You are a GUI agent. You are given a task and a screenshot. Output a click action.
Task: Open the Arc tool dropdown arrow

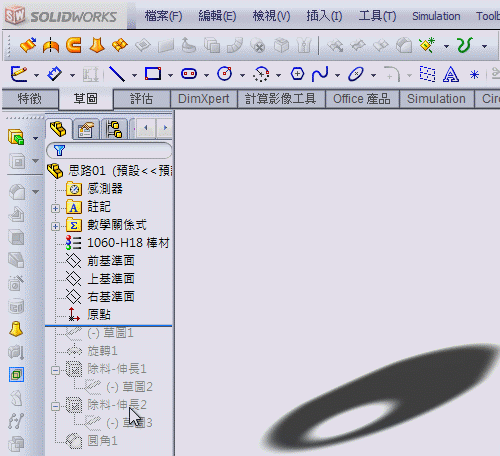[278, 75]
